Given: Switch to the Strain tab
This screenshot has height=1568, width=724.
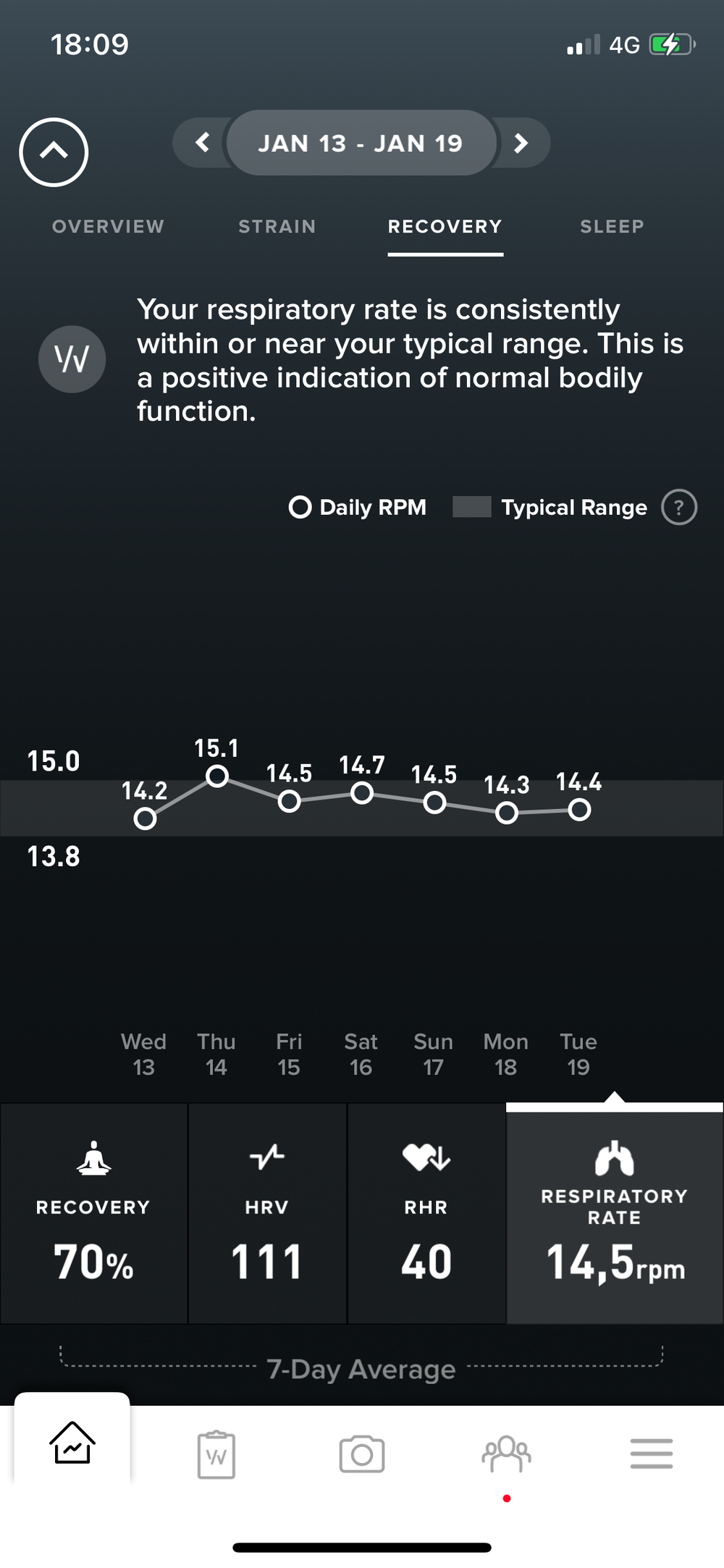Looking at the screenshot, I should pyautogui.click(x=277, y=227).
